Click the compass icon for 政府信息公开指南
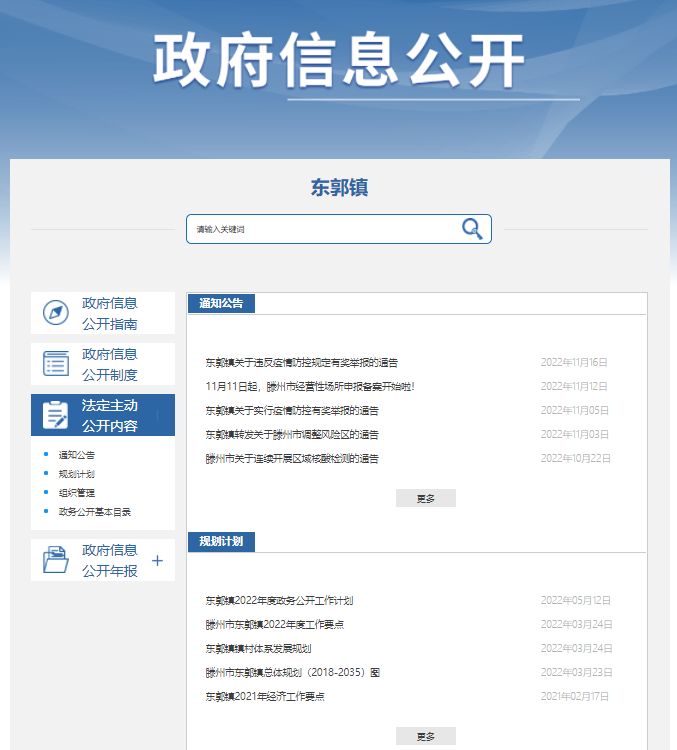 click(56, 313)
